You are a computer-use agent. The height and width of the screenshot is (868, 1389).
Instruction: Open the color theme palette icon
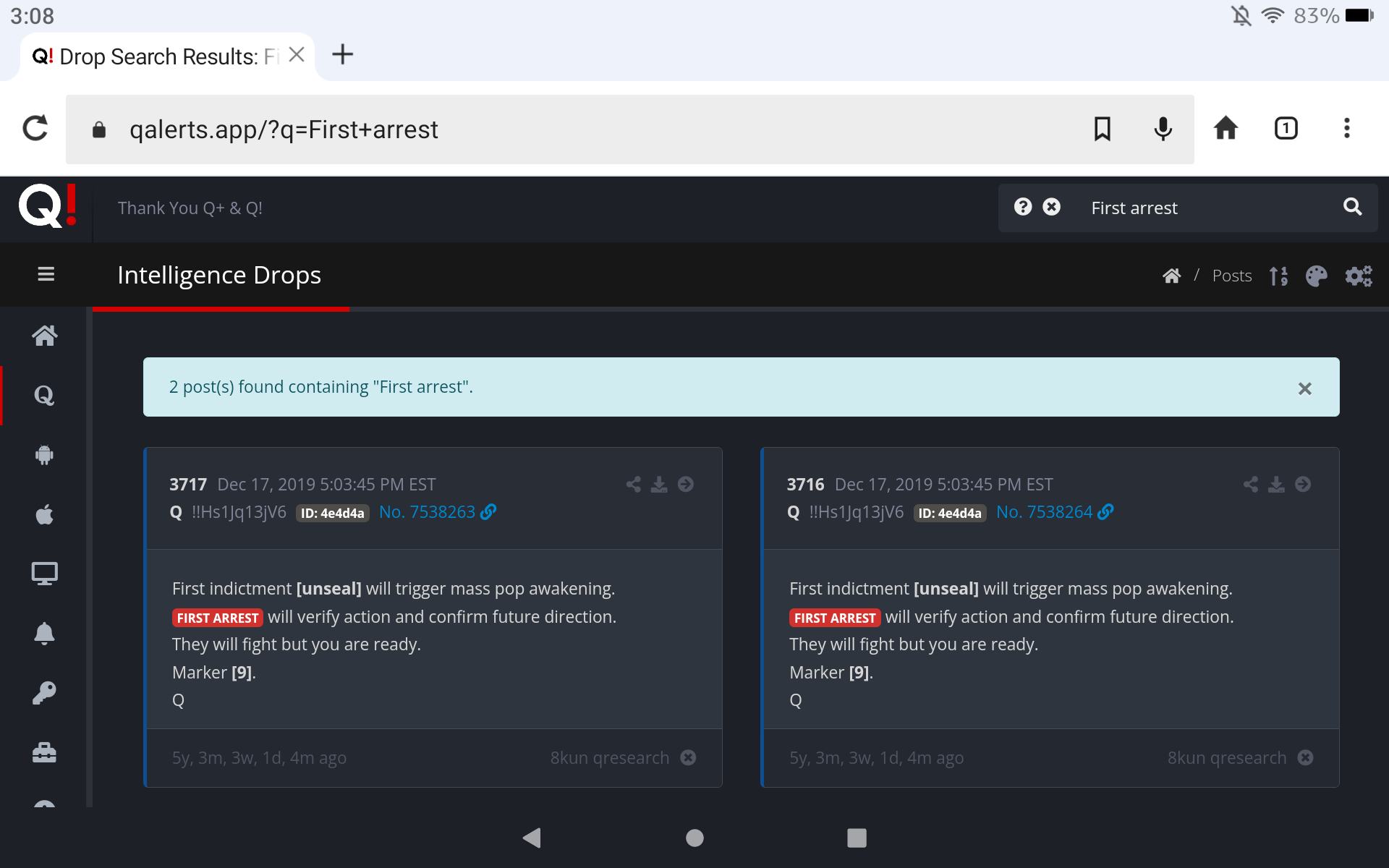coord(1316,276)
